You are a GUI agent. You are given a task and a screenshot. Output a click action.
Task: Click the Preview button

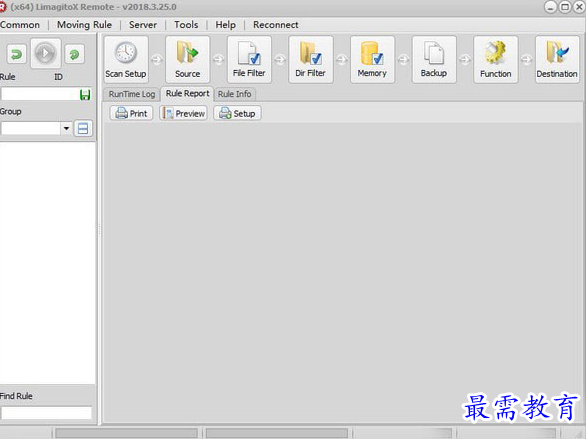183,113
